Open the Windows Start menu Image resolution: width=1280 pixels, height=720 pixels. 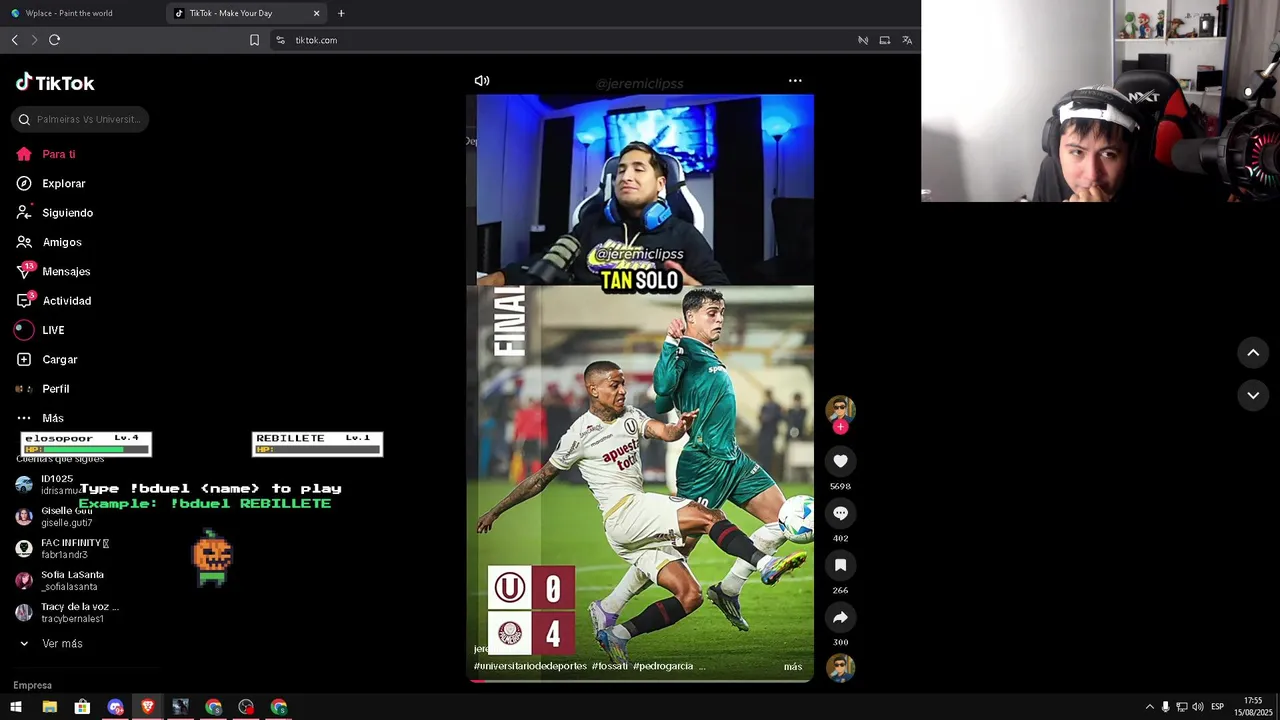click(16, 707)
